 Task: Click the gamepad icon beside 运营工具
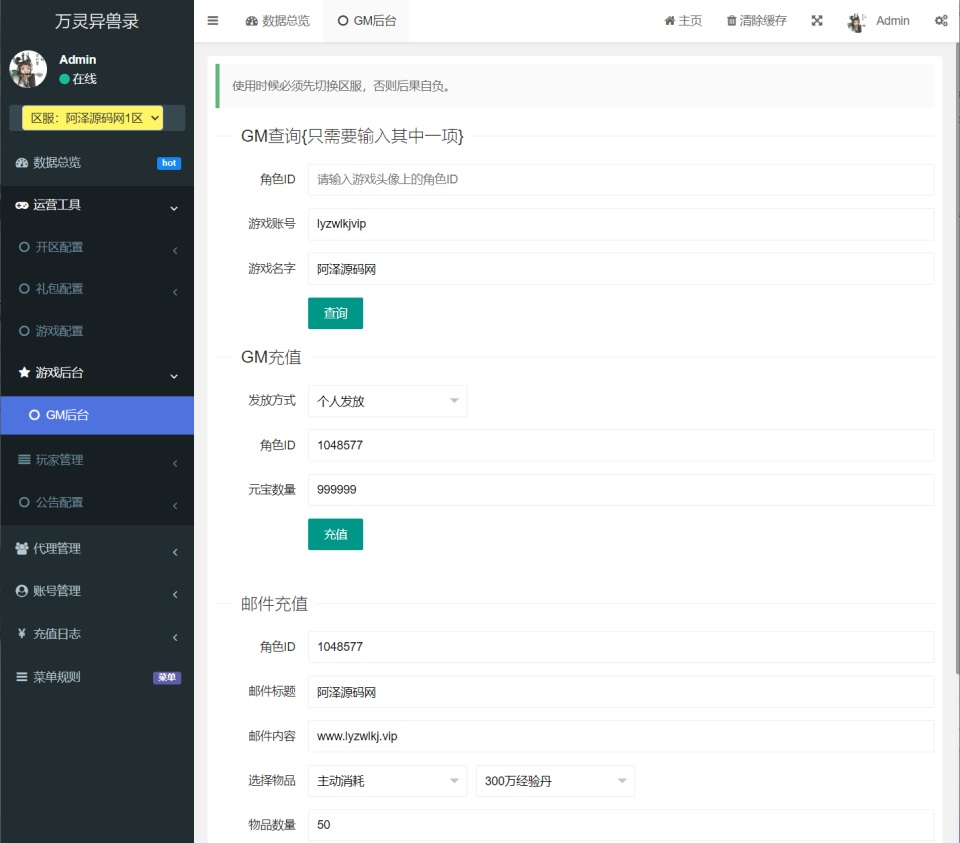22,205
